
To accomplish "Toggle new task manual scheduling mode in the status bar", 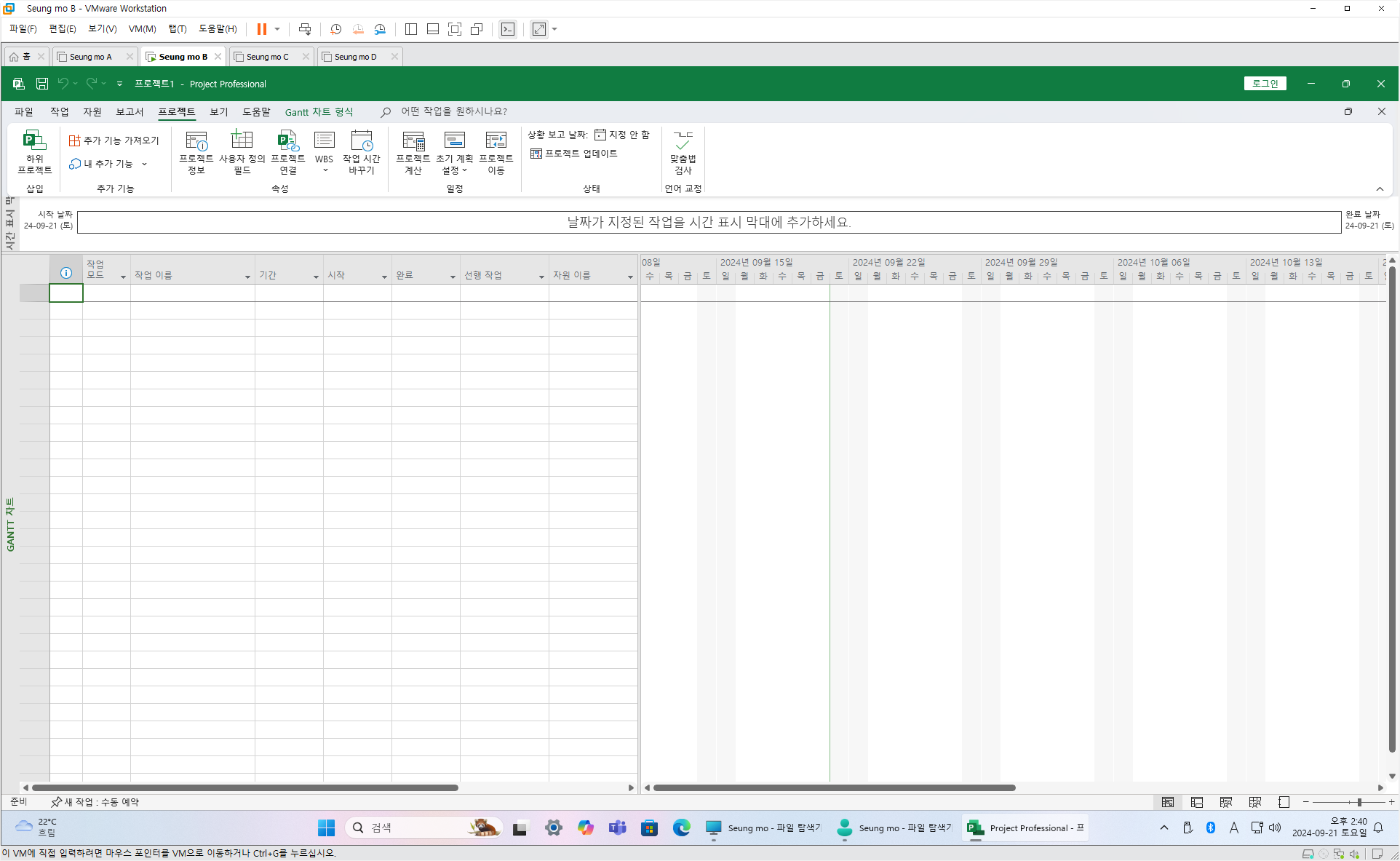I will (95, 802).
